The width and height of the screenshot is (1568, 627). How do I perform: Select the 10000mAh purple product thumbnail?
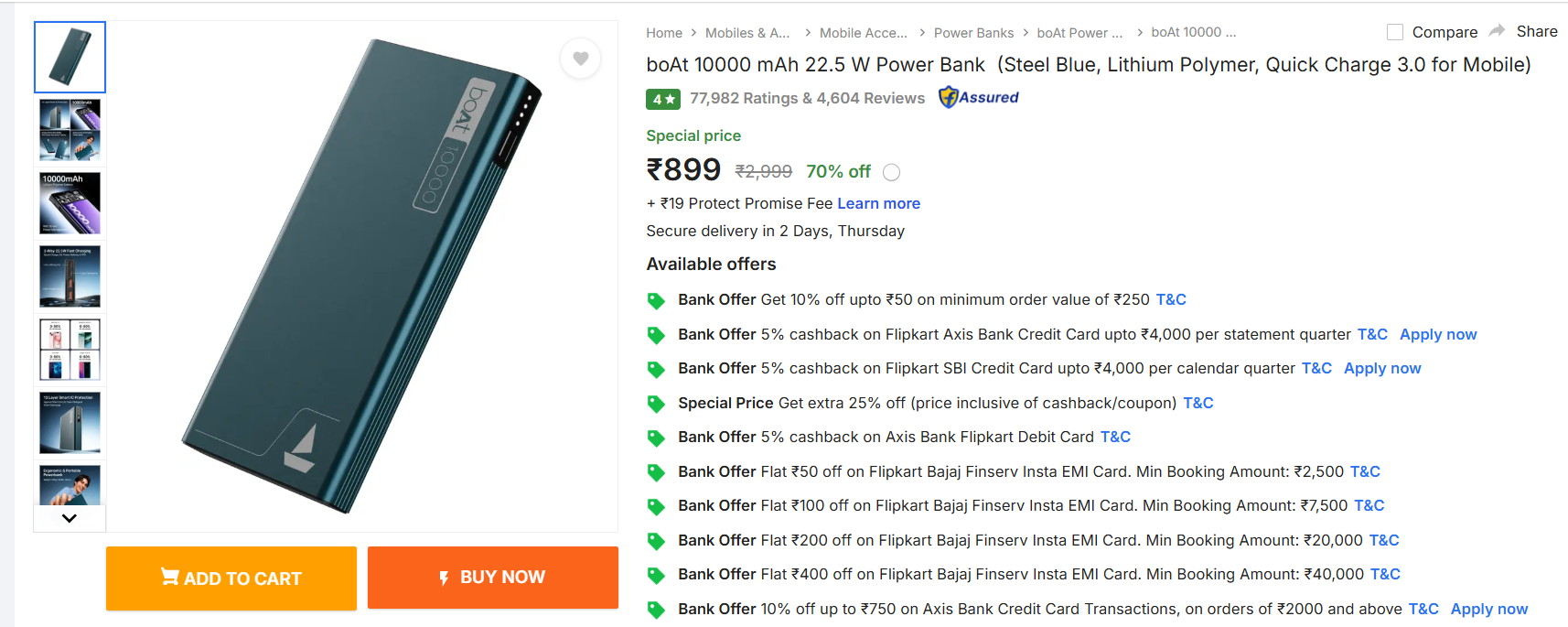coord(70,203)
